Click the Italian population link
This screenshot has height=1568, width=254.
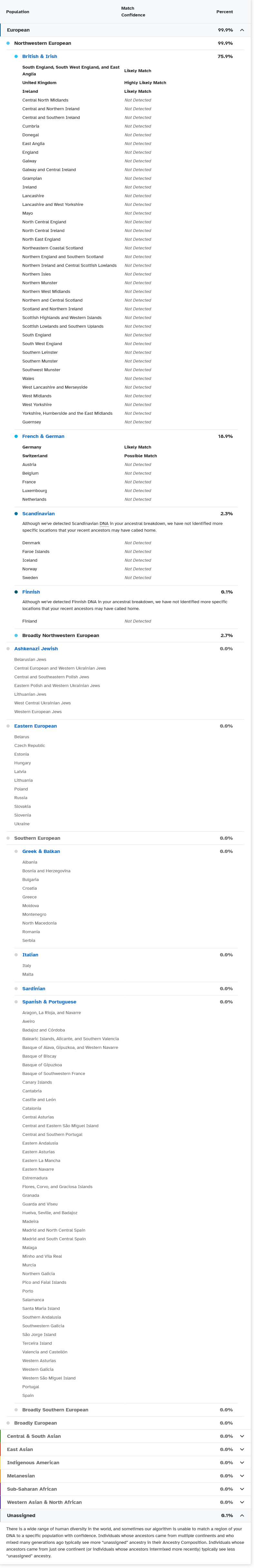pos(30,955)
